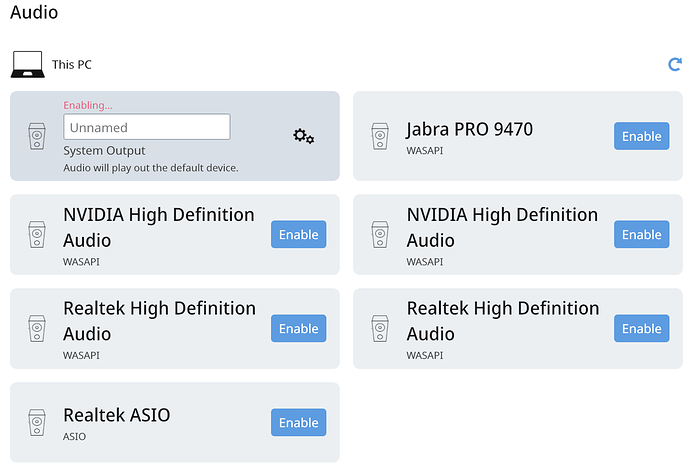Enable the Realtek ASIO device
Viewport: 690px width, 473px height.
pos(299,422)
